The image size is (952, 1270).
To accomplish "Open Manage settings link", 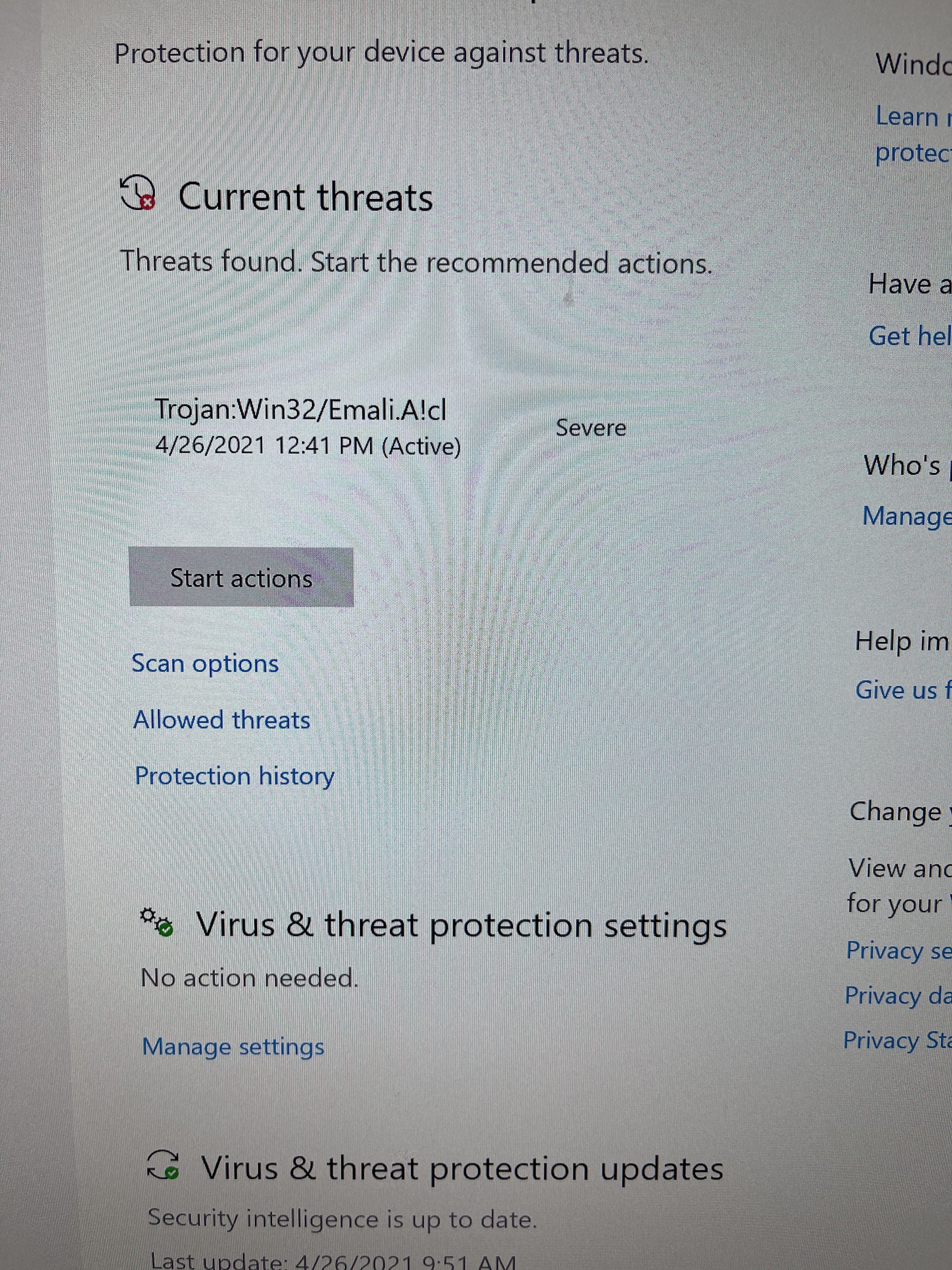I will point(233,1046).
